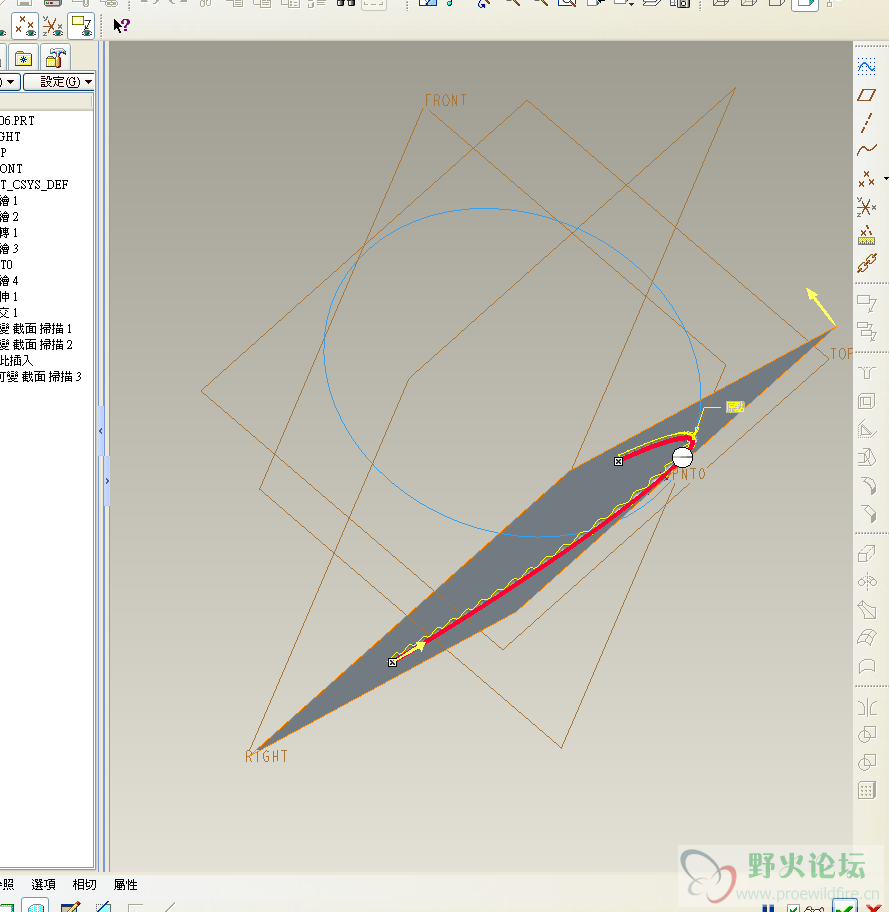Image resolution: width=889 pixels, height=912 pixels.
Task: Click the yellow direction arrow near TOP
Action: click(x=820, y=306)
